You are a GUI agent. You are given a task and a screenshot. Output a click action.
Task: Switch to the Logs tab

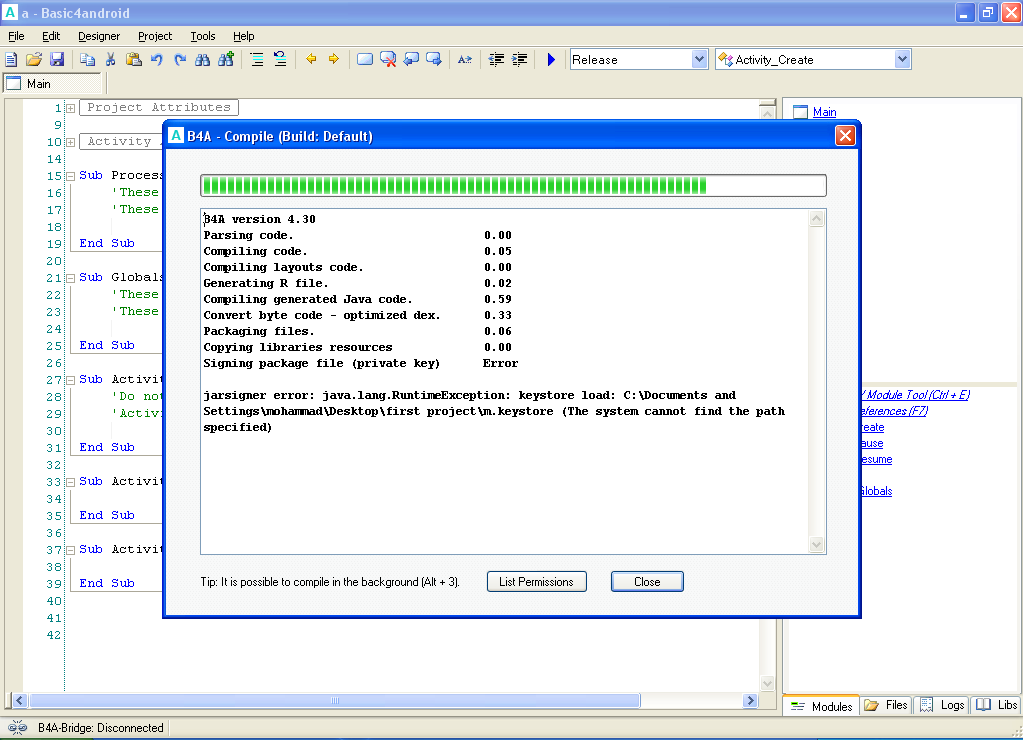click(x=942, y=705)
